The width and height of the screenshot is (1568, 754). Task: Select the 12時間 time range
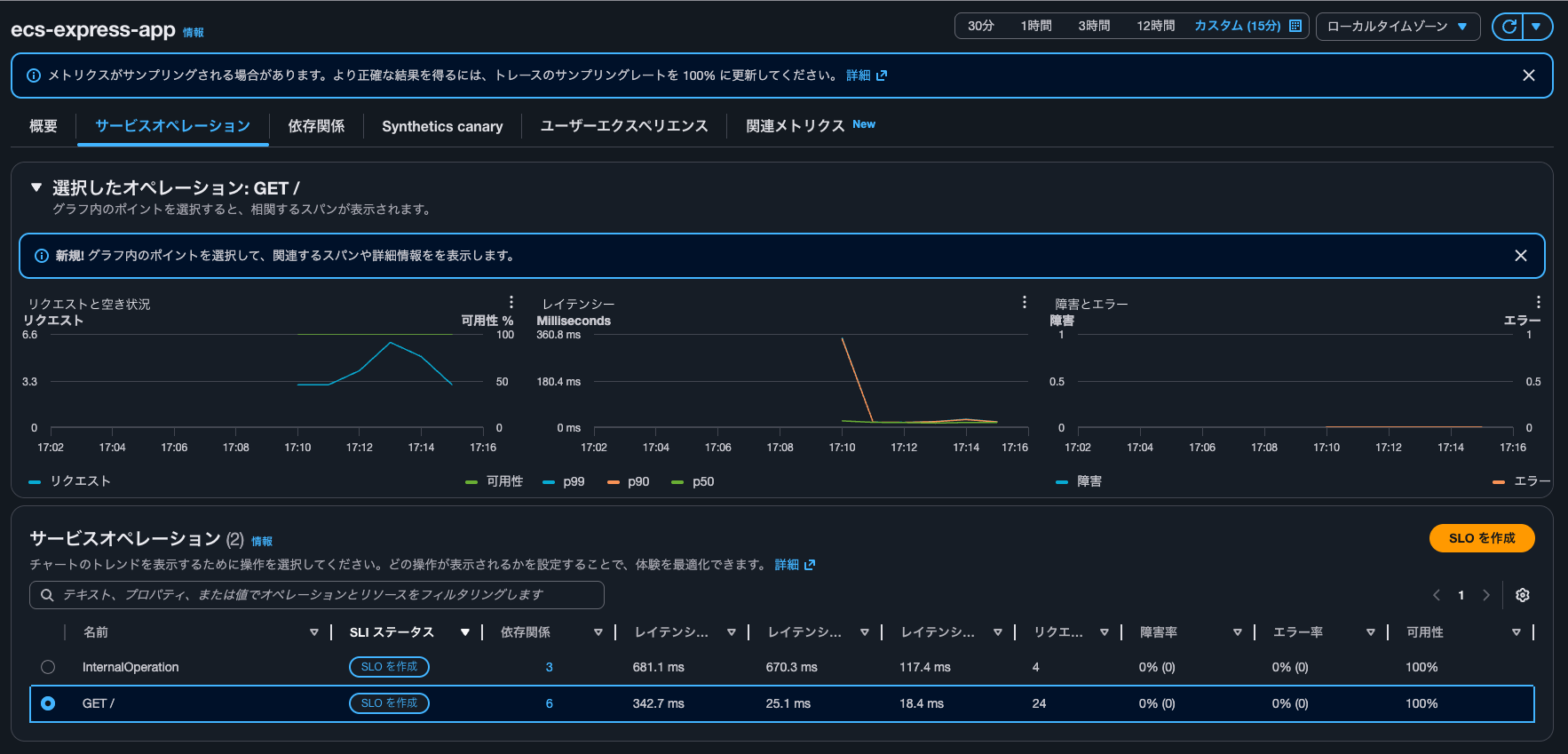click(x=1155, y=26)
